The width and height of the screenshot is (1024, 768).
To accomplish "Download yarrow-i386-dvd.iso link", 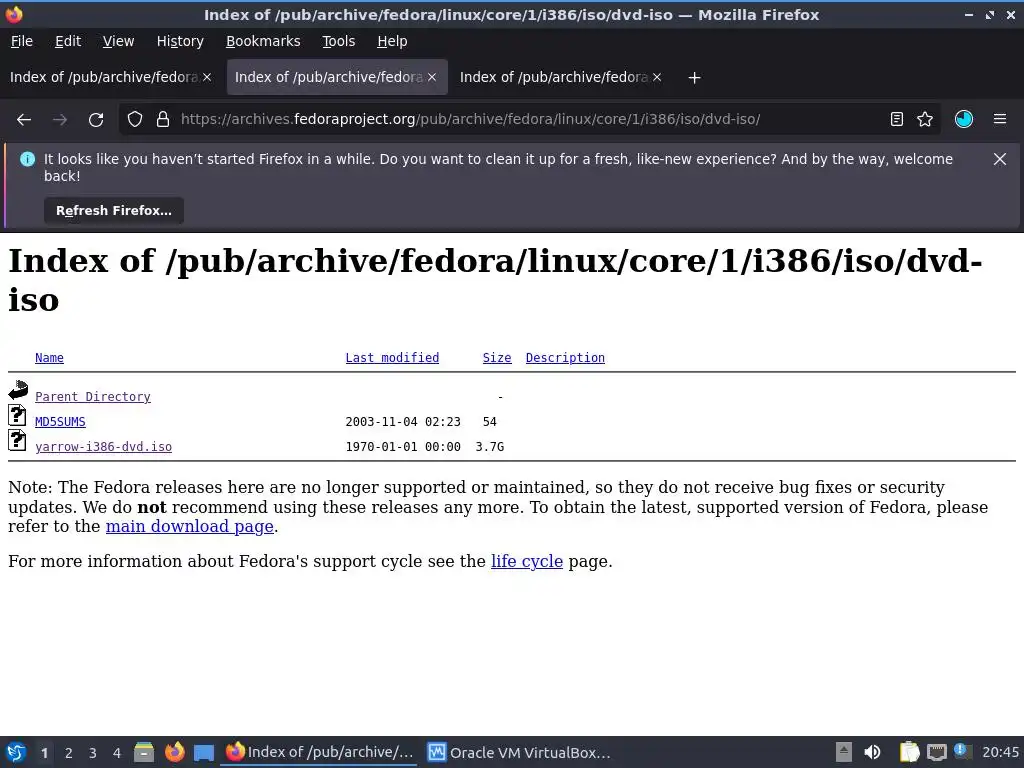I will (x=103, y=447).
